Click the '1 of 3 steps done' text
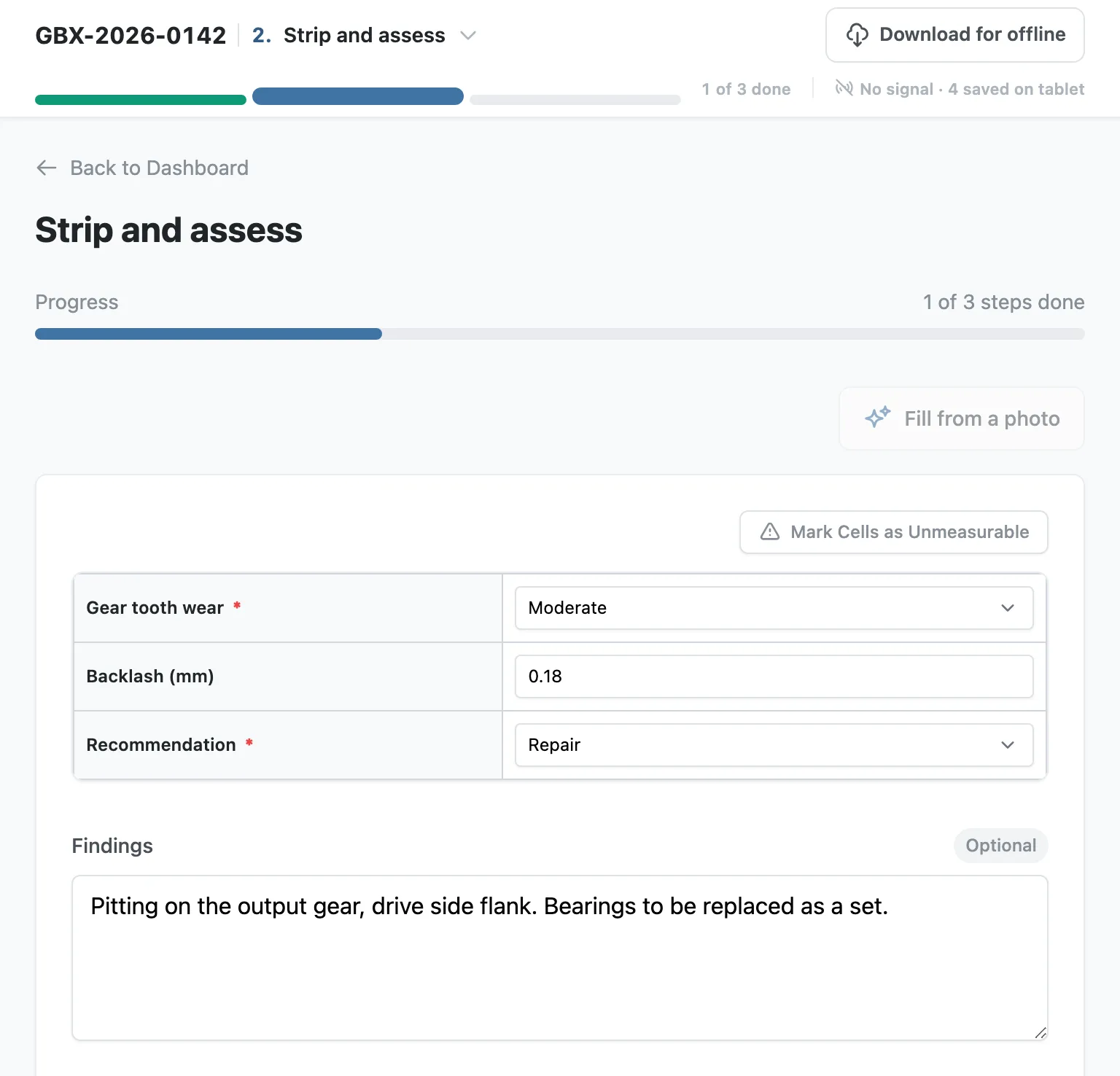The image size is (1120, 1076). 1003,302
